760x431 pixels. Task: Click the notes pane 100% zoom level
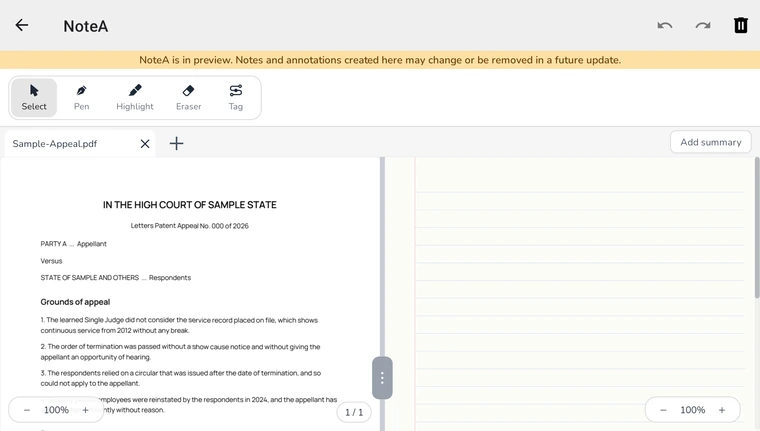point(693,410)
